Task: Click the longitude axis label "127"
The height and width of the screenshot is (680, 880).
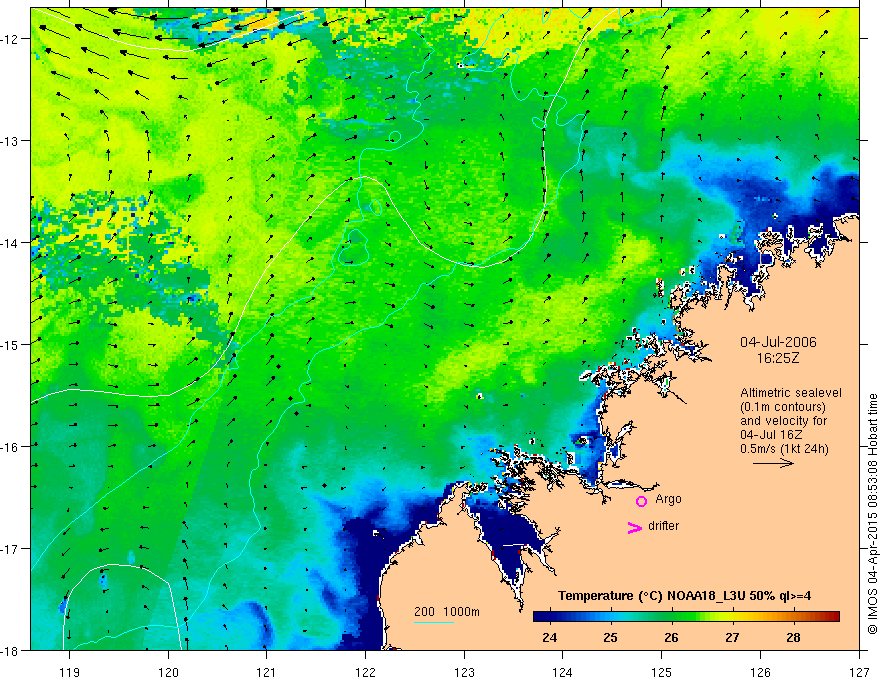Action: coord(859,672)
